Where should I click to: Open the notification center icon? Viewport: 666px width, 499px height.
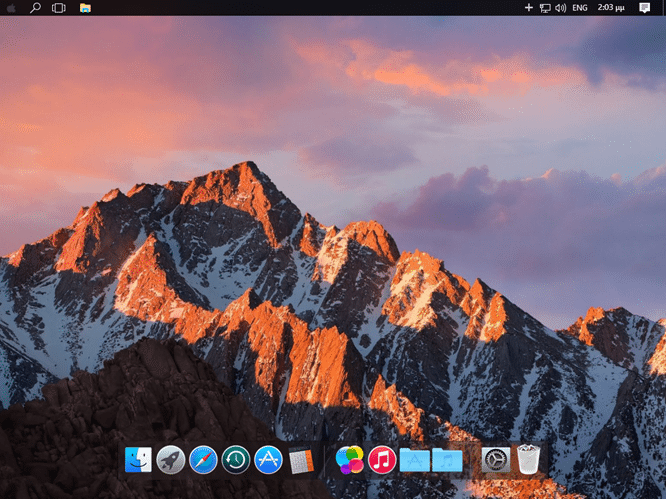click(x=644, y=8)
